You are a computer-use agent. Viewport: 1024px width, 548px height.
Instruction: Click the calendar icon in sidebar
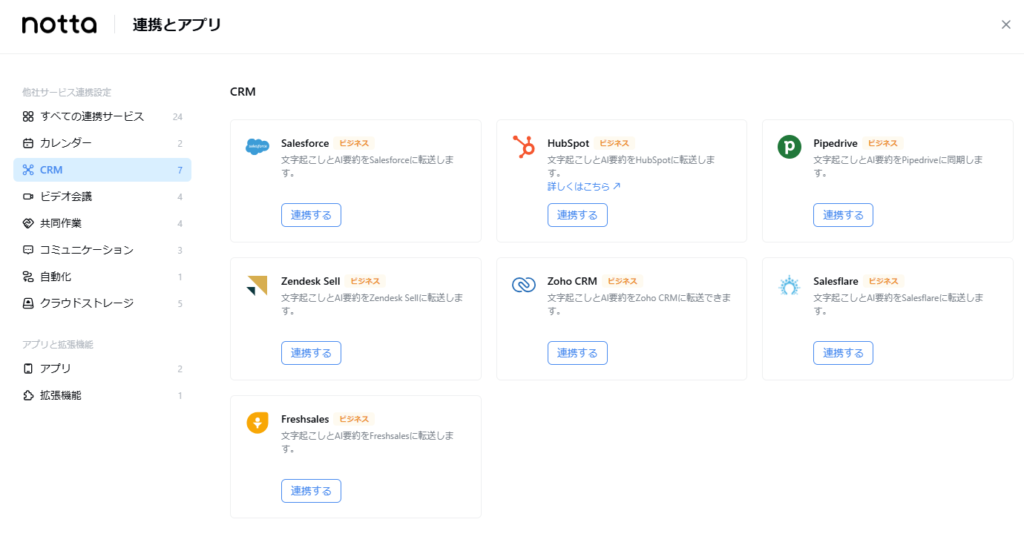click(28, 143)
